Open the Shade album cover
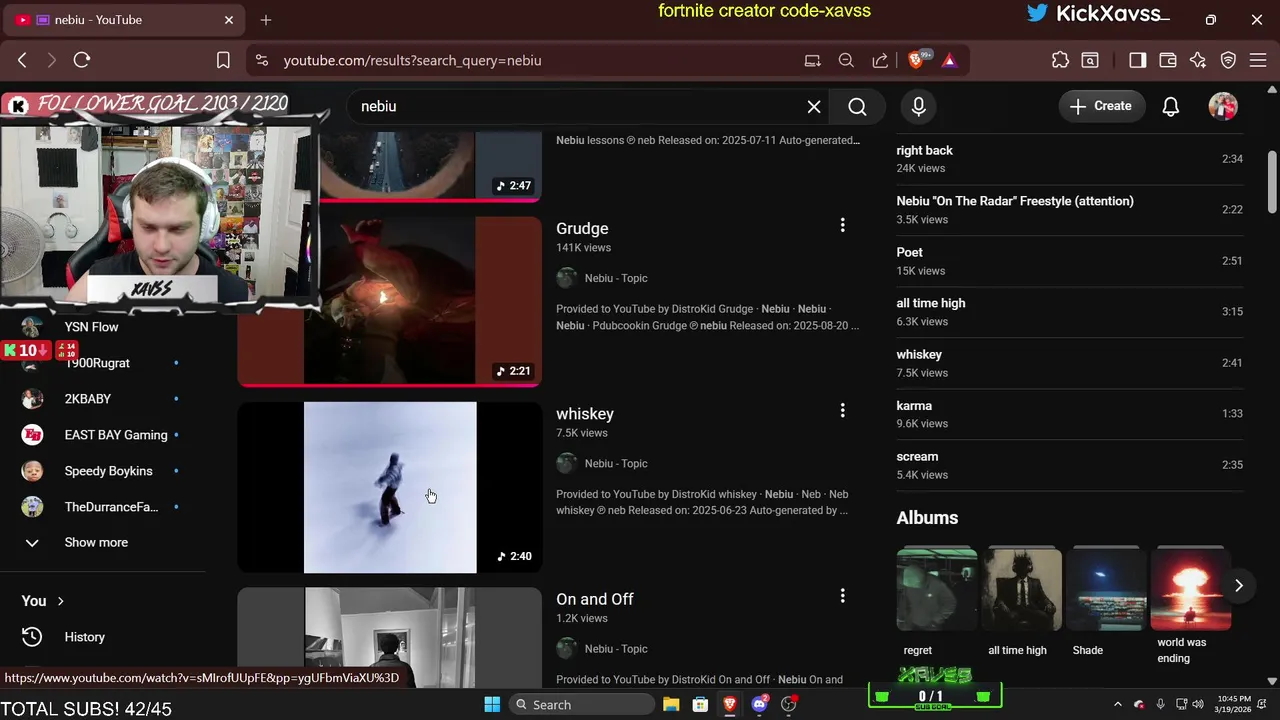Image resolution: width=1280 pixels, height=720 pixels. (x=1106, y=589)
